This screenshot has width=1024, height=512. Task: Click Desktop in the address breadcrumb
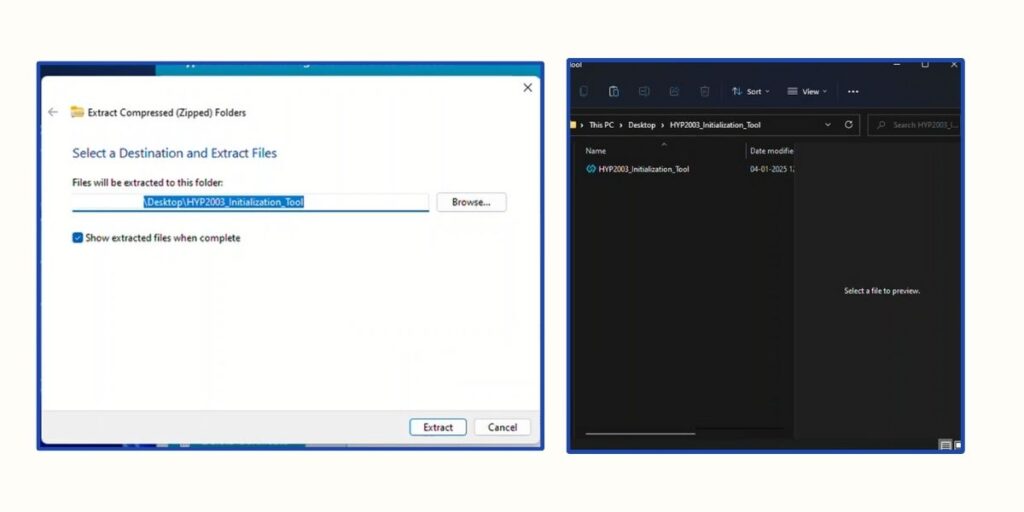tap(641, 125)
